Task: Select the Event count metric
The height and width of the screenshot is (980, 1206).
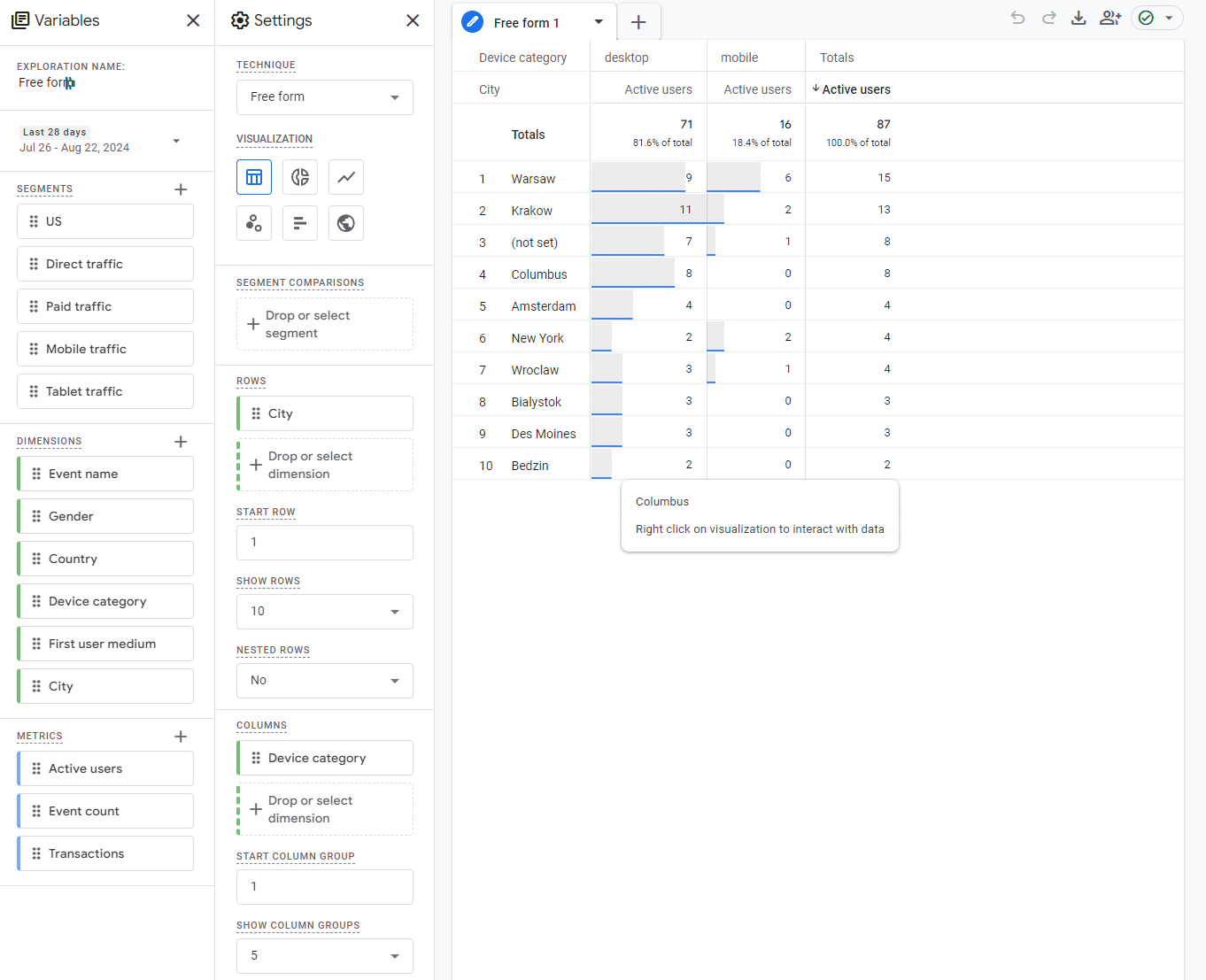Action: 105,811
